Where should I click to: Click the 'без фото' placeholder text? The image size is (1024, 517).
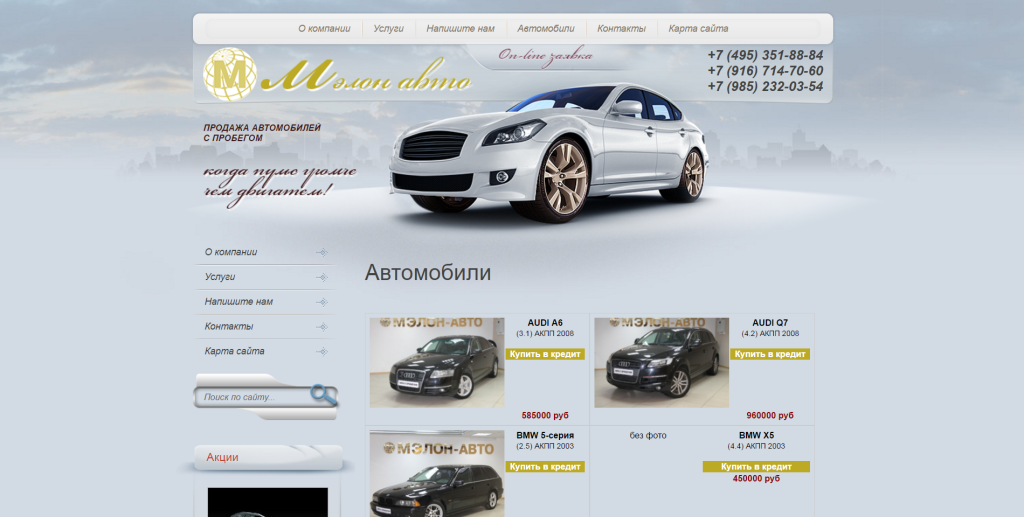coord(648,435)
